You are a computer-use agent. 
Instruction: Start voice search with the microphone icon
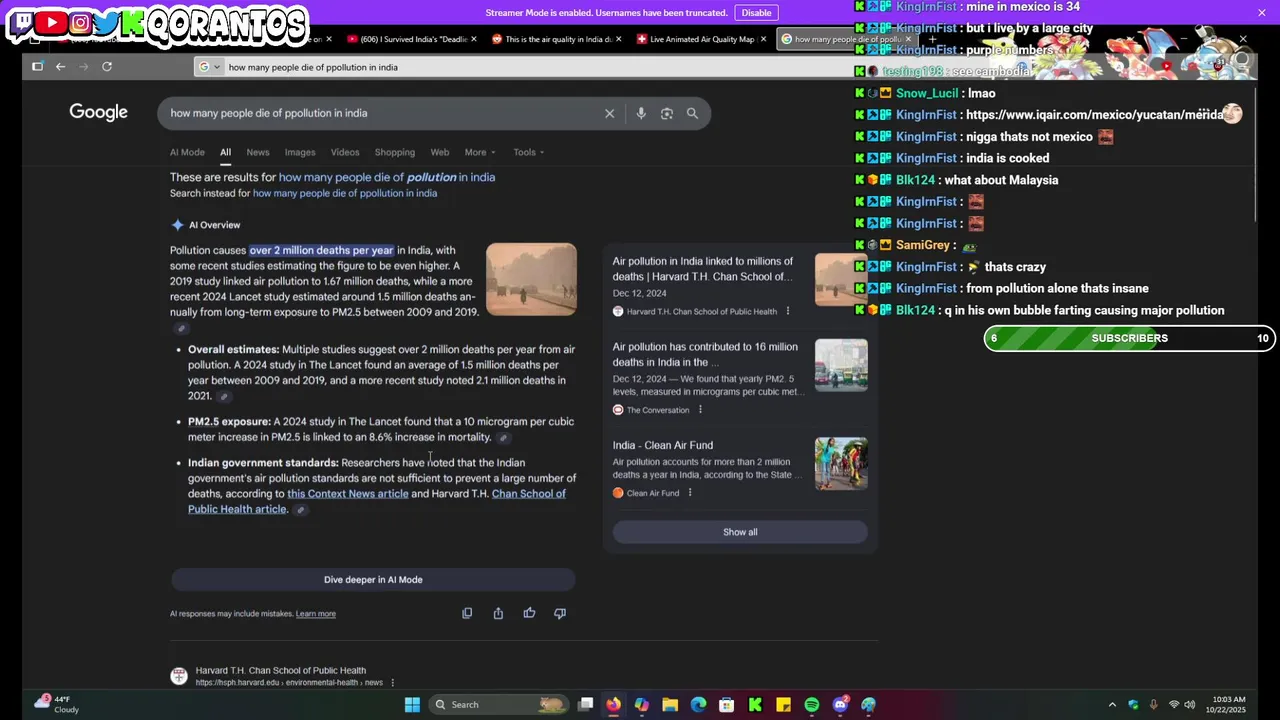(641, 113)
